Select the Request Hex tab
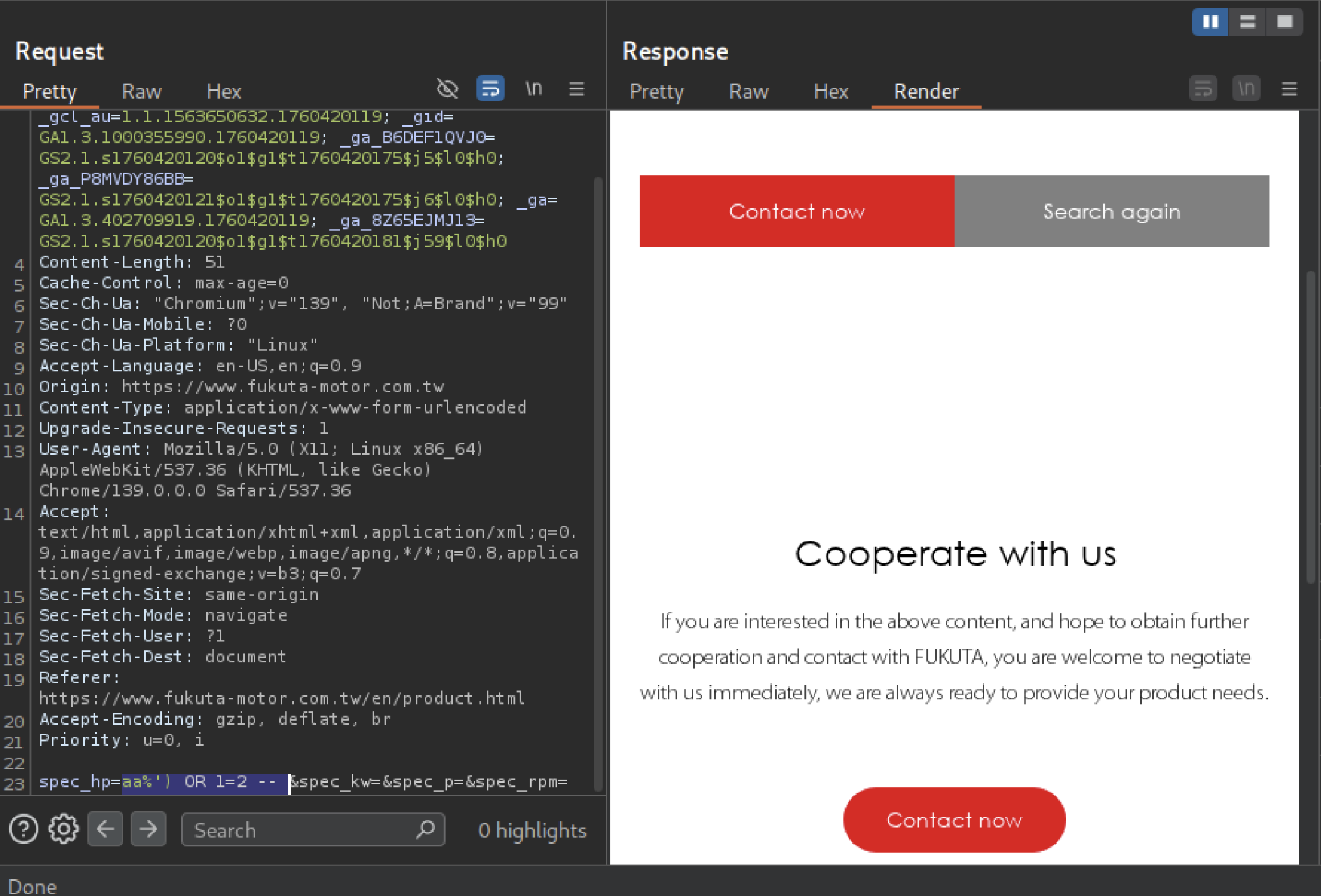Viewport: 1321px width, 896px height. coord(224,92)
